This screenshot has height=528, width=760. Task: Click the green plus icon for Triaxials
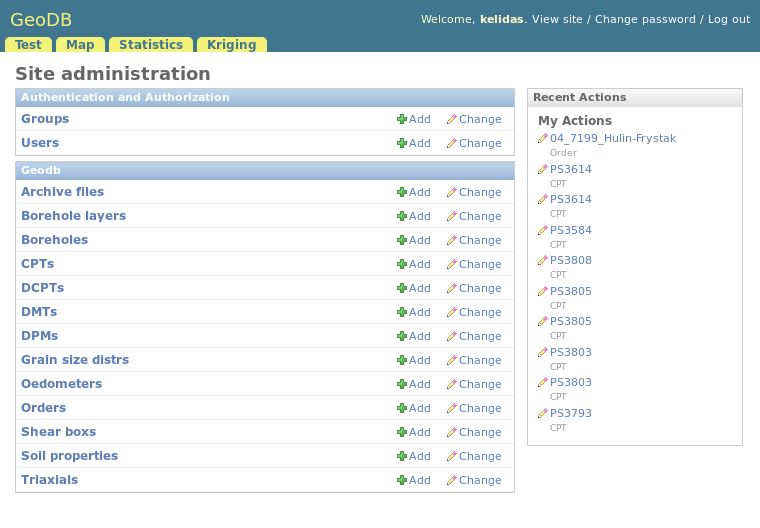[x=402, y=480]
